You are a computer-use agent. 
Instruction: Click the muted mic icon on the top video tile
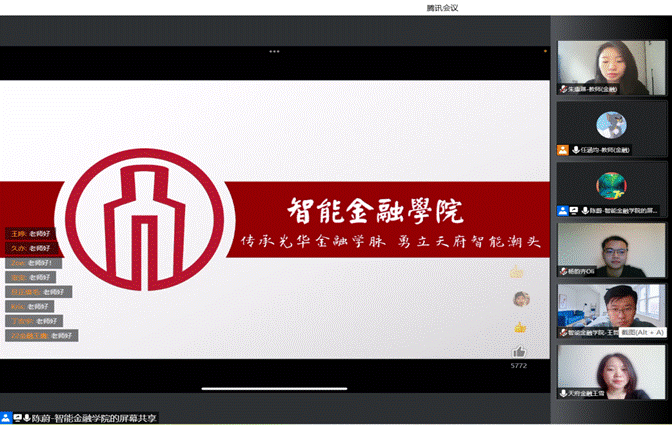coord(564,89)
